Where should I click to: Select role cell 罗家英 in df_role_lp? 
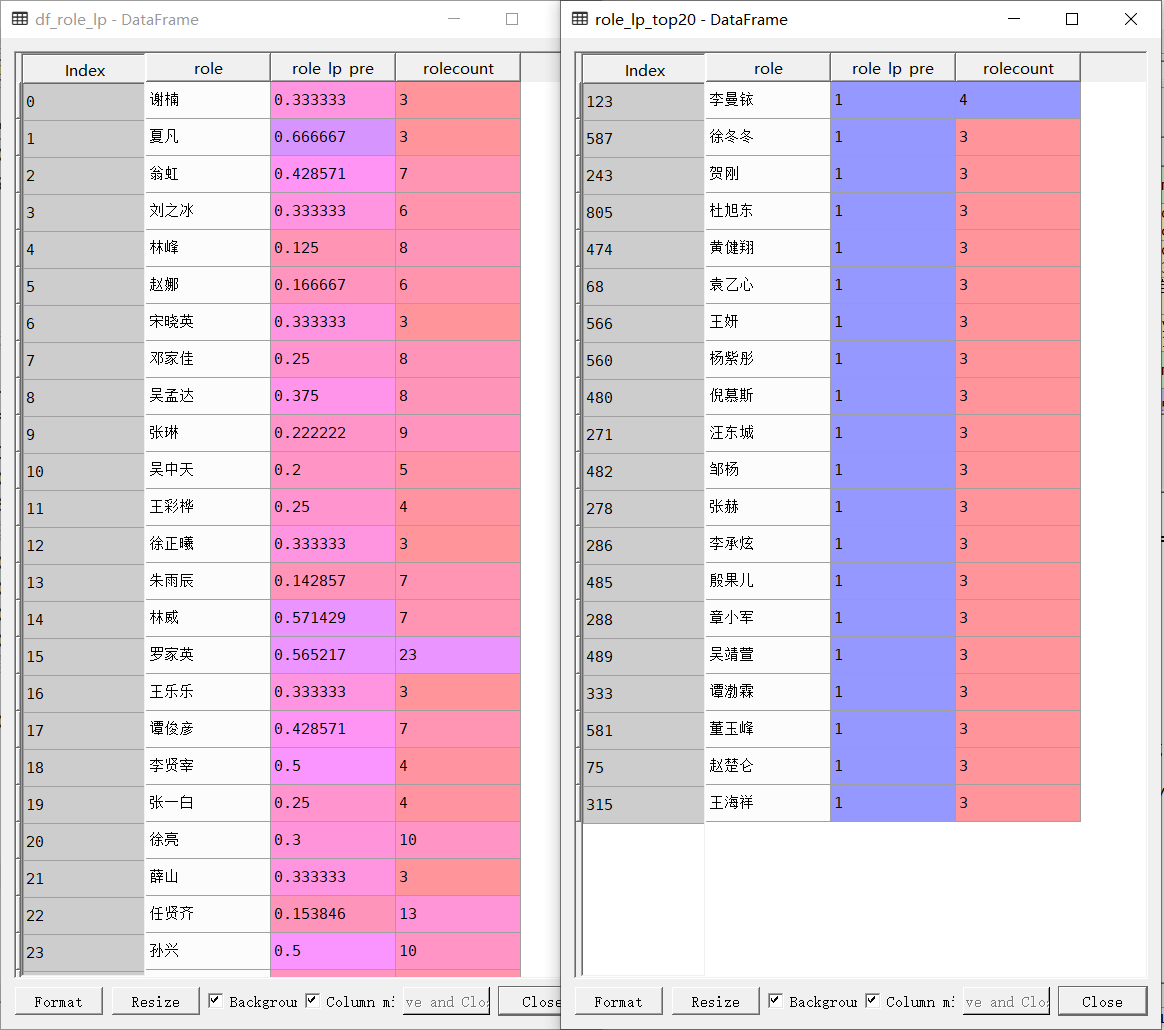pos(208,655)
